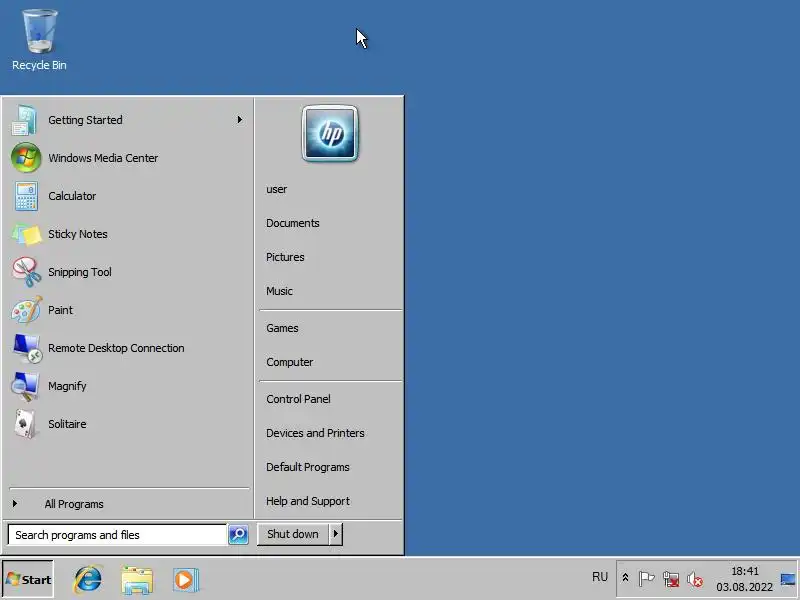Open the Recycle Bin desktop icon
800x600 pixels.
tap(39, 40)
